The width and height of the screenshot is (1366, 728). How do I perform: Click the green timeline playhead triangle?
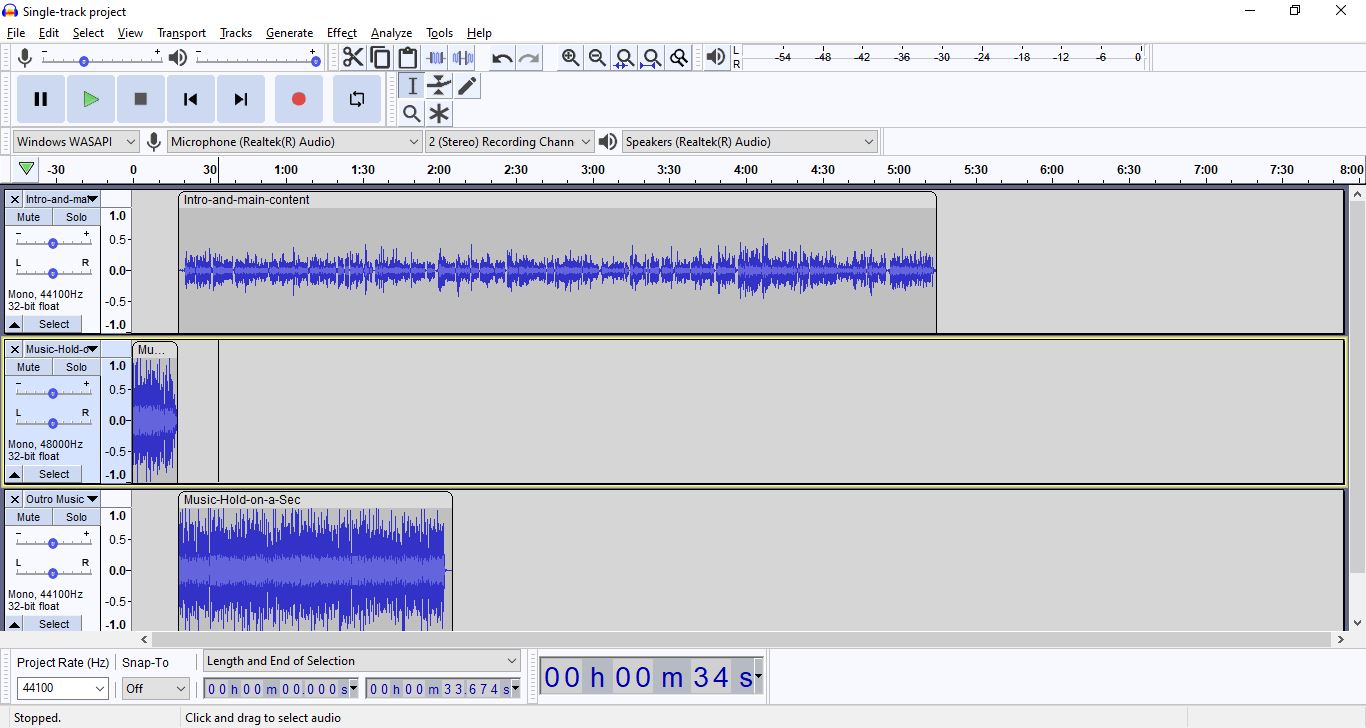click(x=27, y=169)
